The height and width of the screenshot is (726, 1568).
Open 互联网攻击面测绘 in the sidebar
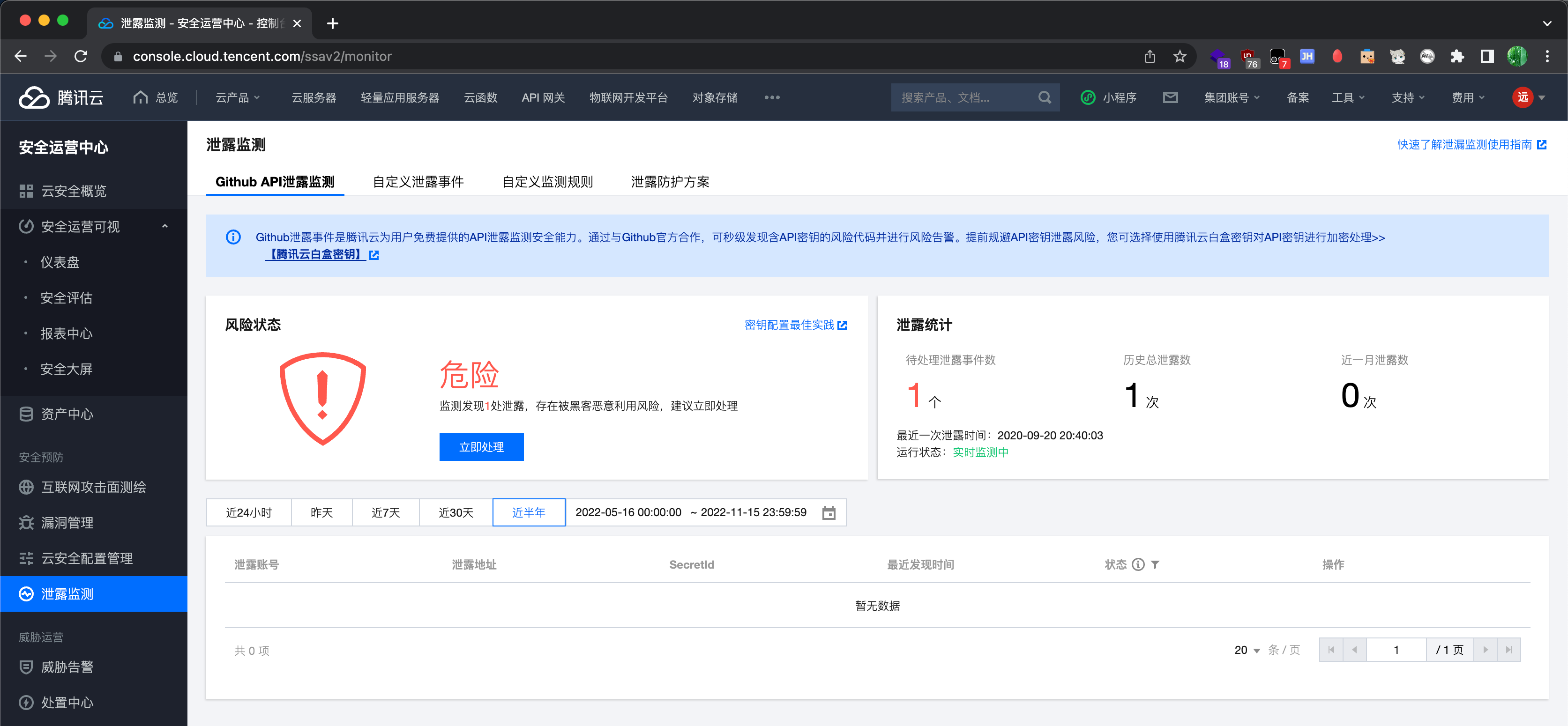tap(94, 488)
